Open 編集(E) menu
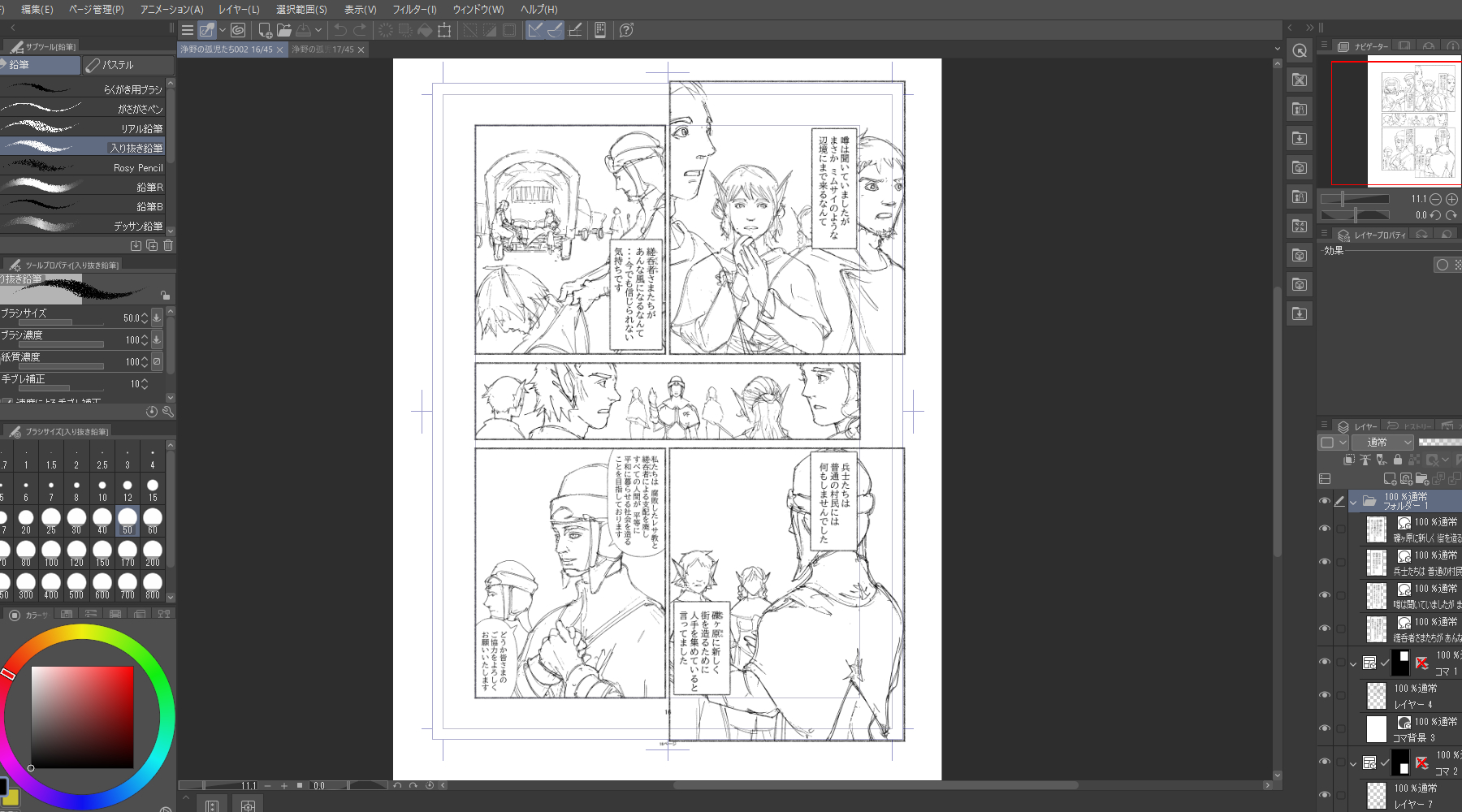The image size is (1462, 812). tap(37, 9)
